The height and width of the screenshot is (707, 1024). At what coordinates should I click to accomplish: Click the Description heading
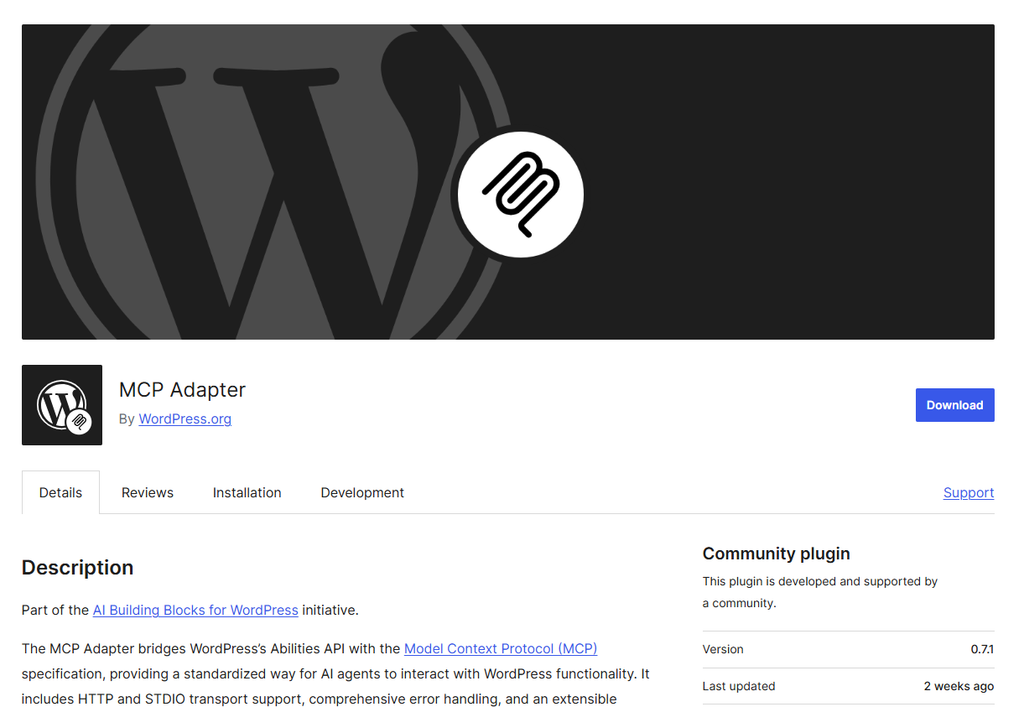[78, 567]
